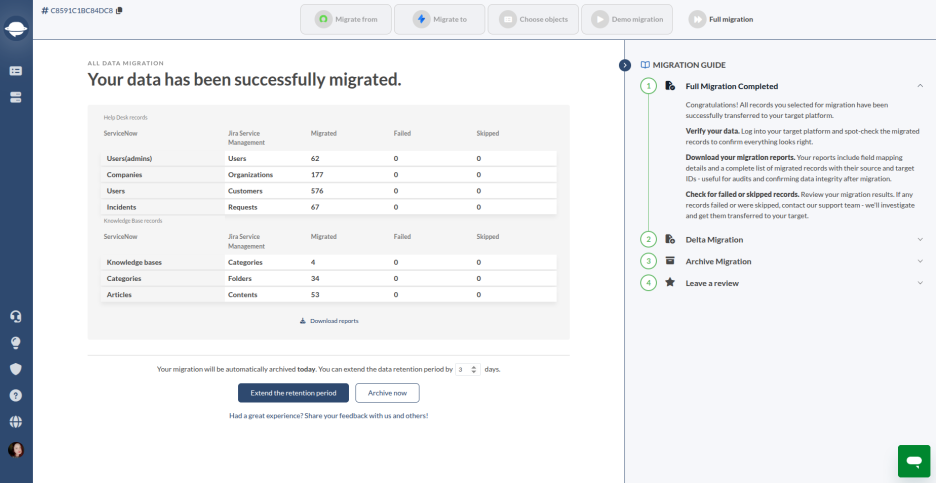Image resolution: width=936 pixels, height=483 pixels.
Task: Go to the Migrate to step
Action: point(439,19)
